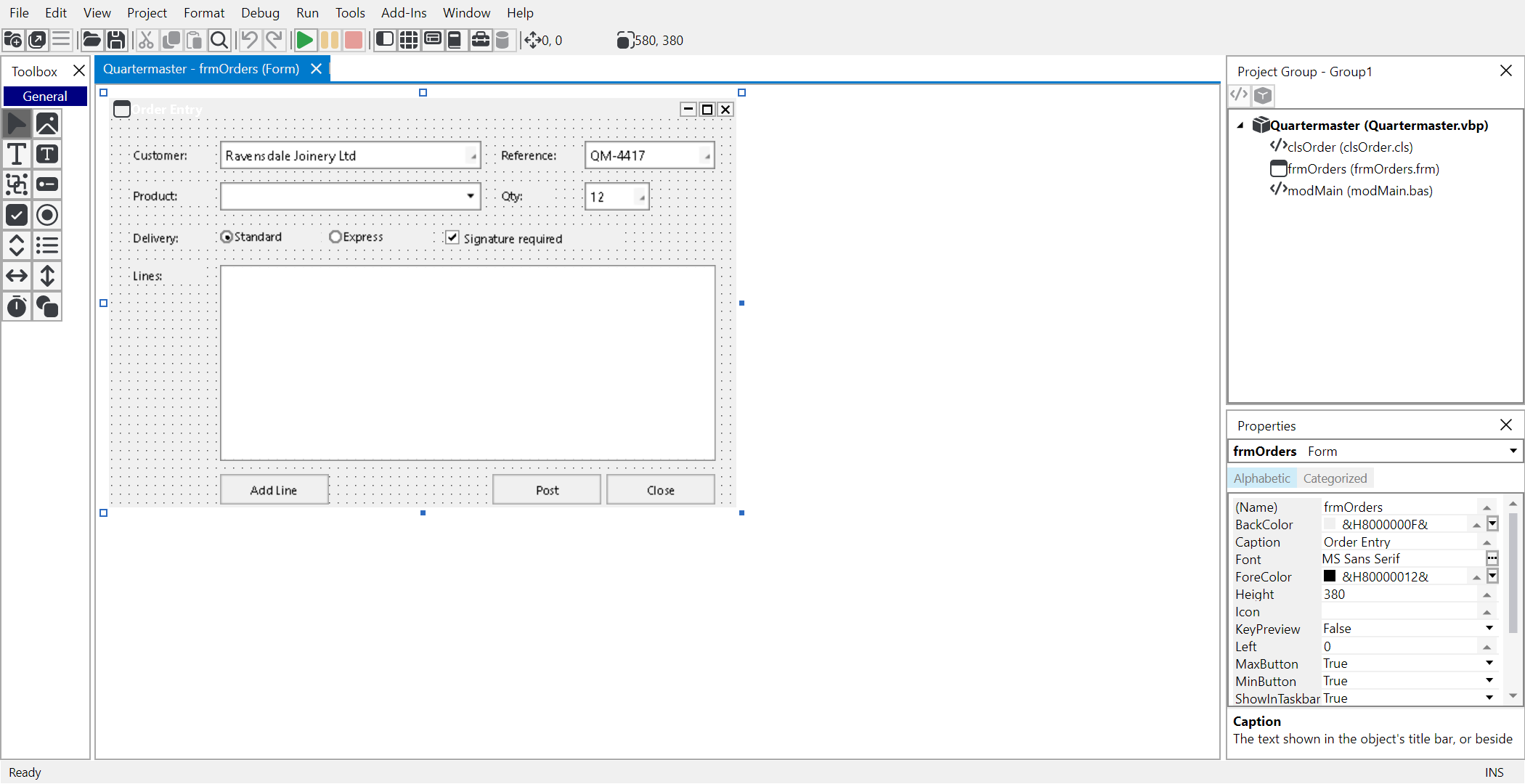Screen dimensions: 1525x784
Task: Click the Reference field showing QM-4417
Action: click(649, 155)
